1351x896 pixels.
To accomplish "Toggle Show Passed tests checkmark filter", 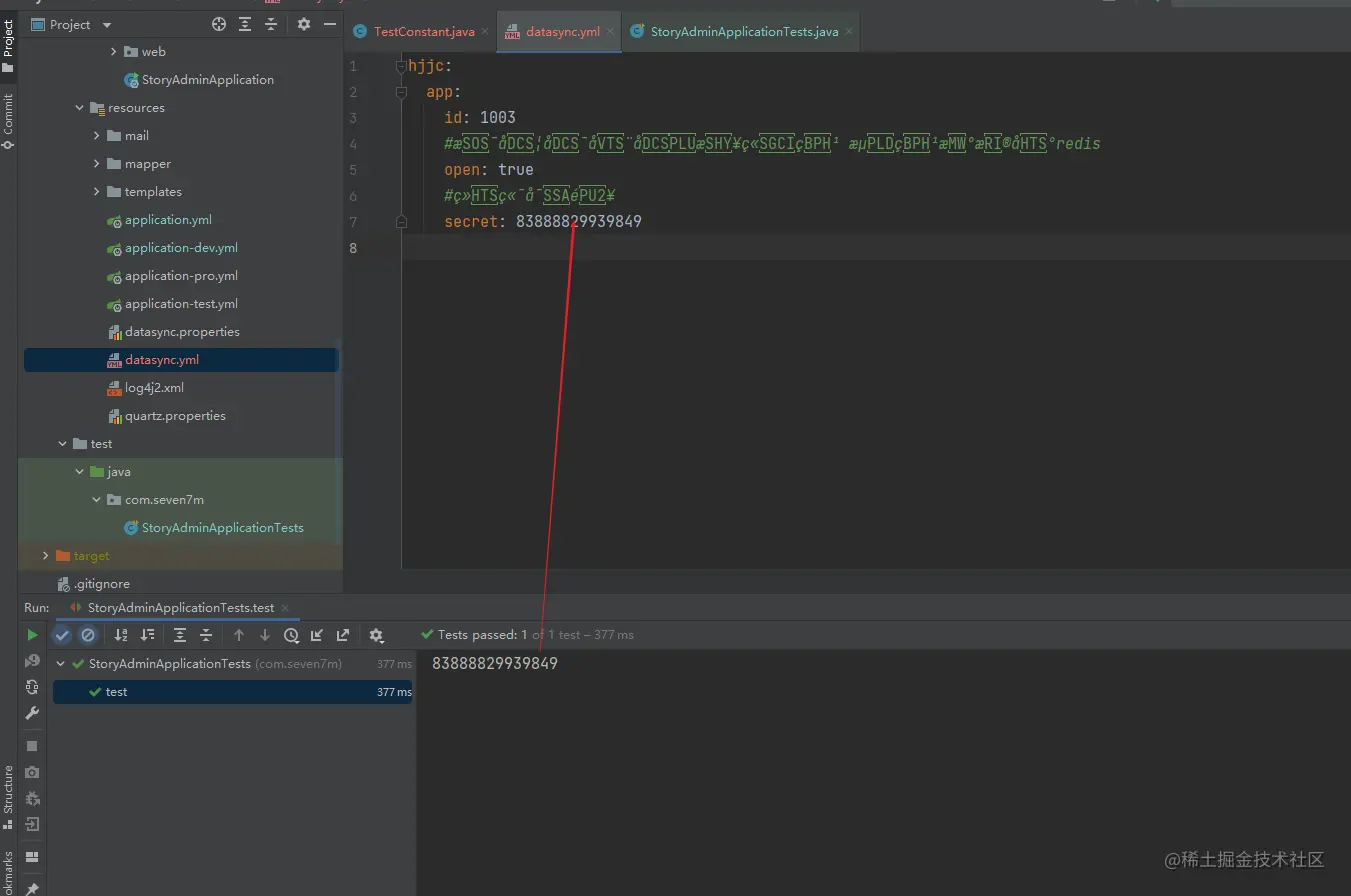I will 63,635.
